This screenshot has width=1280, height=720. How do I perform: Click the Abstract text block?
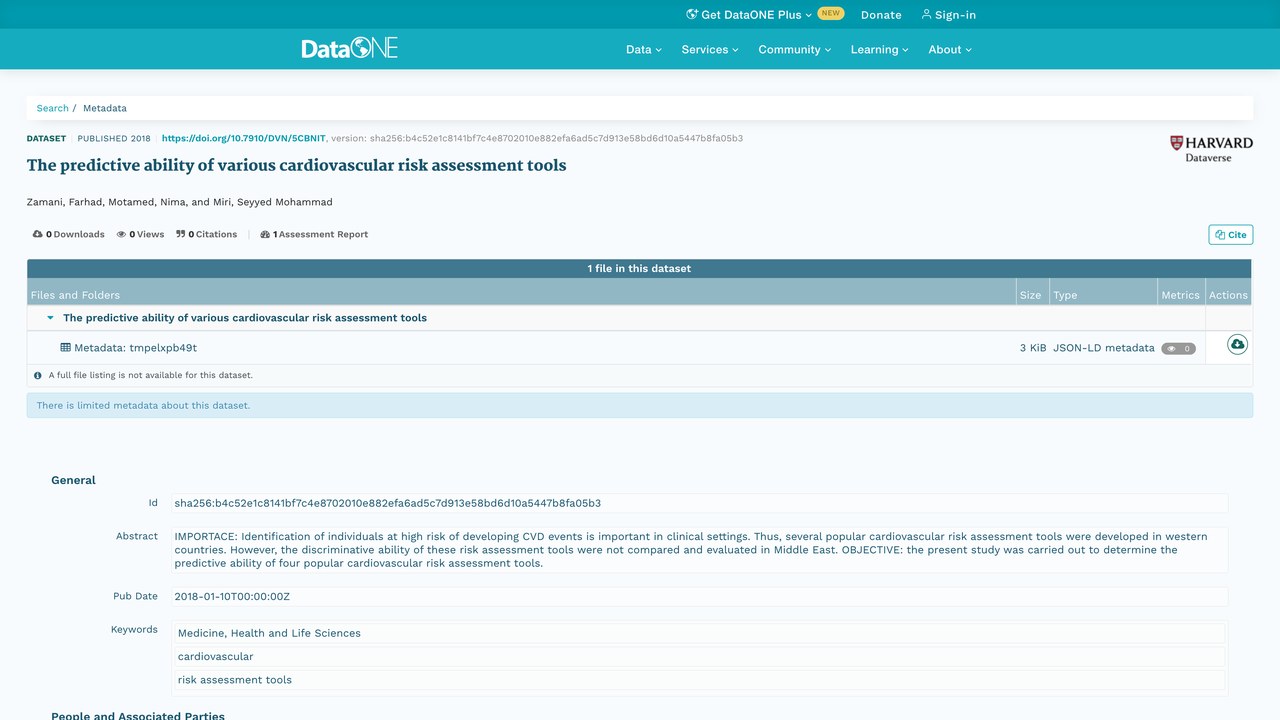(699, 550)
